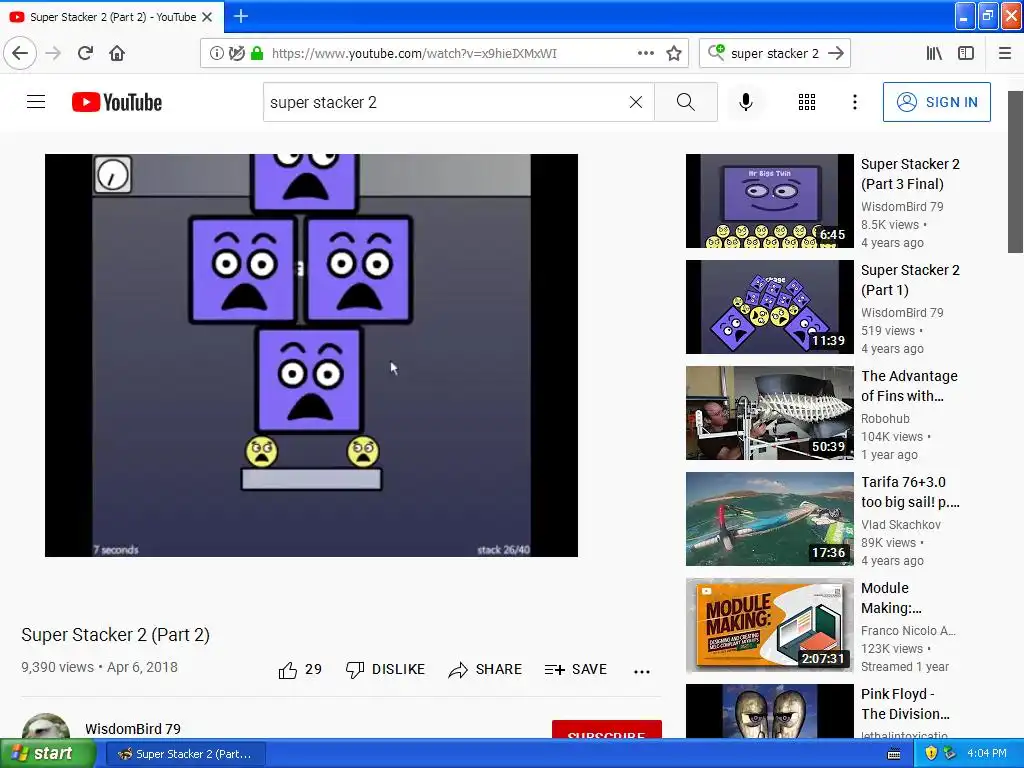This screenshot has height=768, width=1024.
Task: Click the 9,390 views text
Action: [57, 667]
